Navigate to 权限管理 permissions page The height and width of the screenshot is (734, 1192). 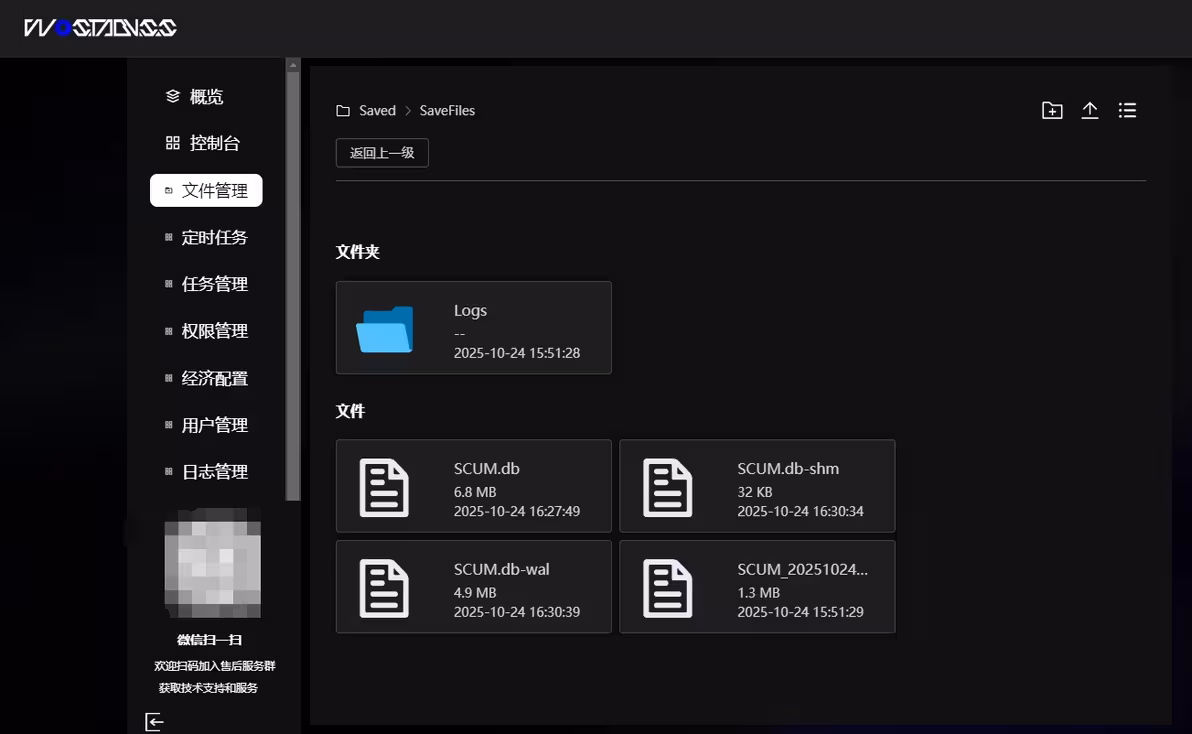[x=206, y=331]
